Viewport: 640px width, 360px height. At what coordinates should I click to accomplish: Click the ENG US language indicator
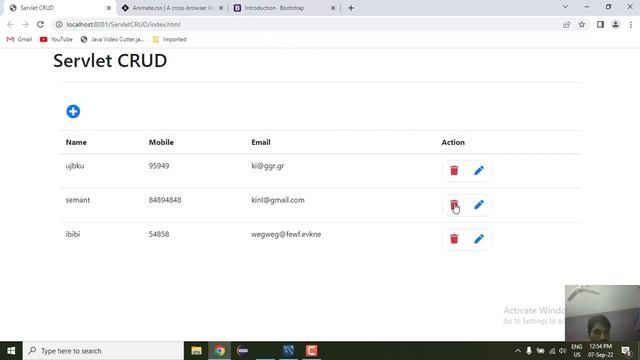[x=577, y=351]
